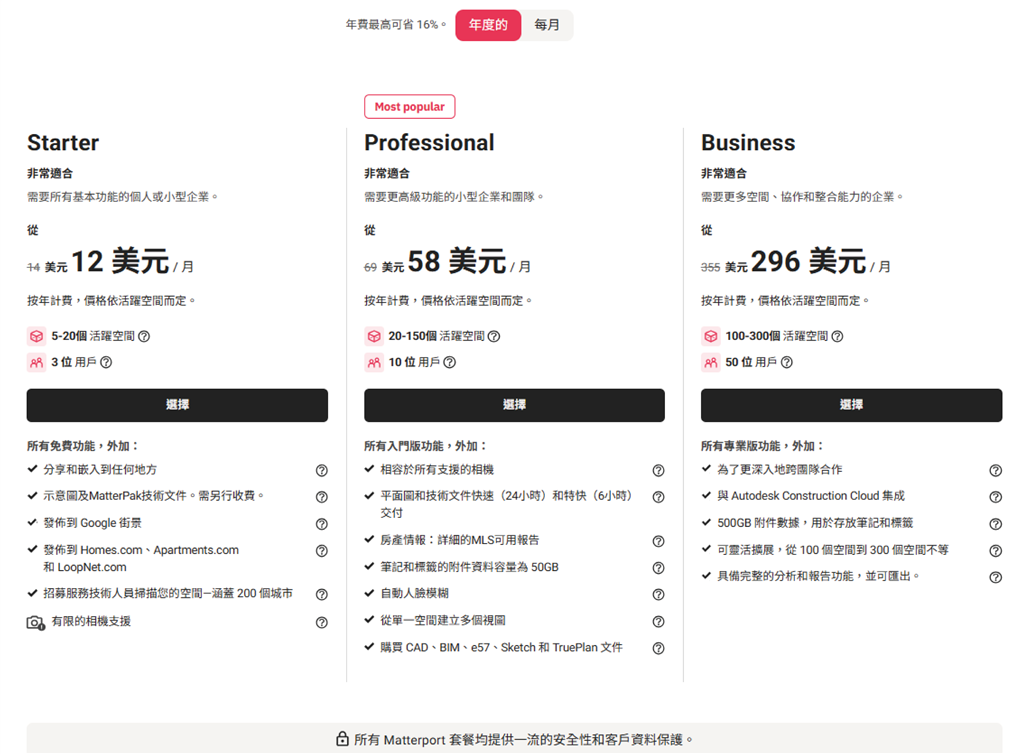Open info for 500GB 附件數據 feature
1024x754 pixels.
(995, 524)
